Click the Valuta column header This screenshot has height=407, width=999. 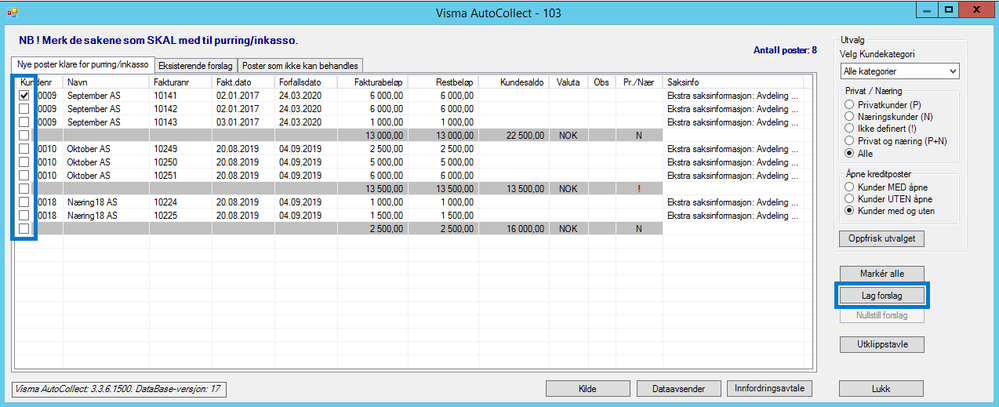[x=569, y=82]
